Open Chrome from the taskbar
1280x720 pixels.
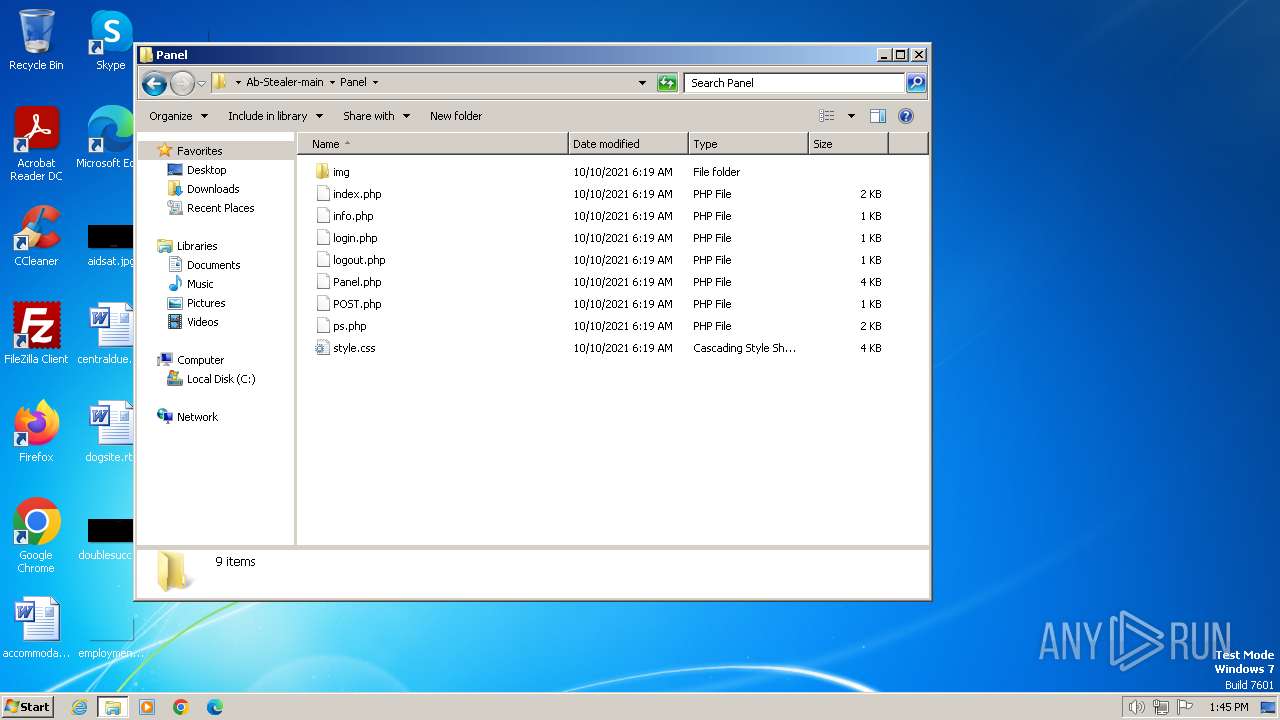(x=181, y=707)
